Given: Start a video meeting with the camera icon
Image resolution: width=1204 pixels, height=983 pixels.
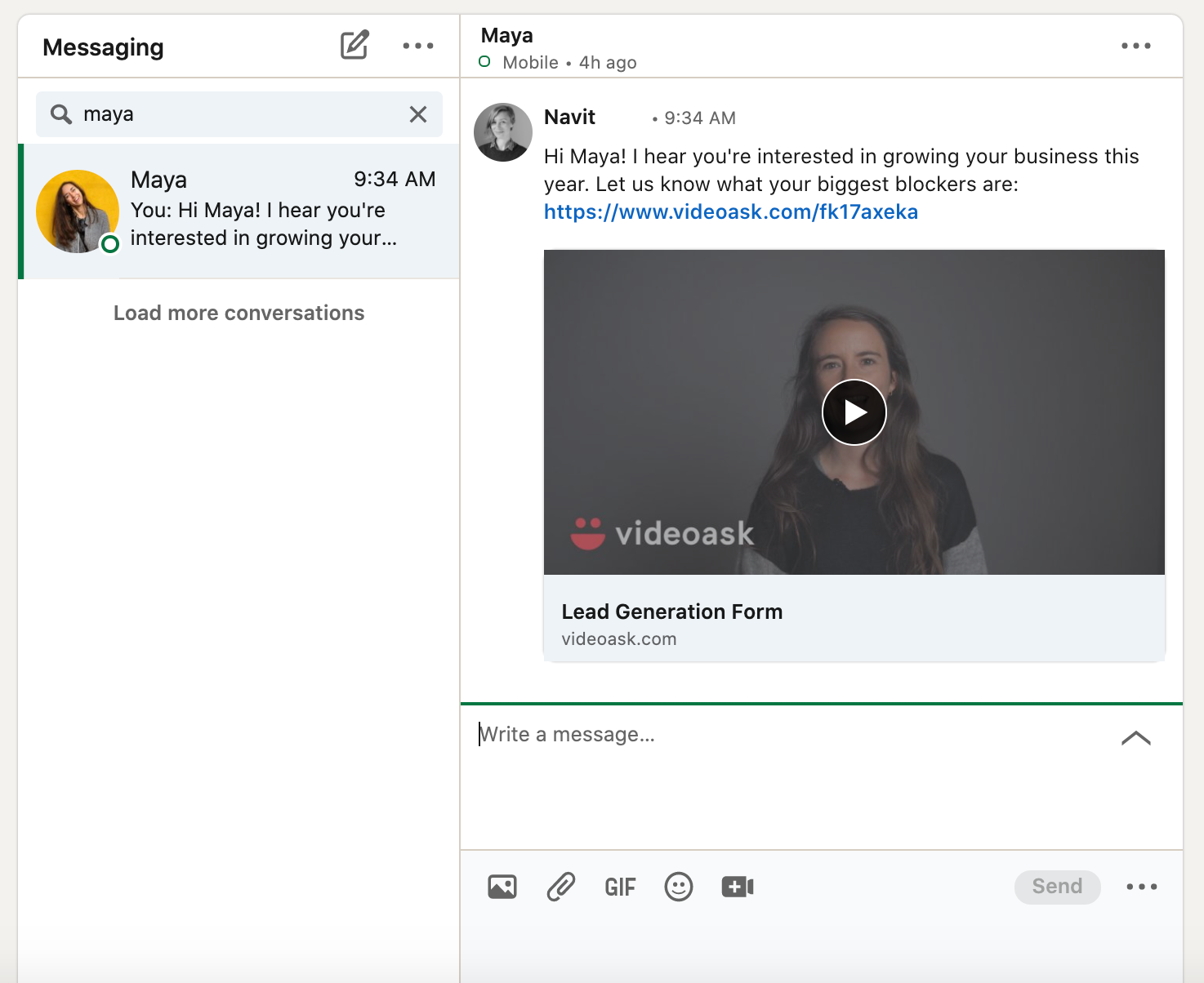Looking at the screenshot, I should (x=738, y=887).
